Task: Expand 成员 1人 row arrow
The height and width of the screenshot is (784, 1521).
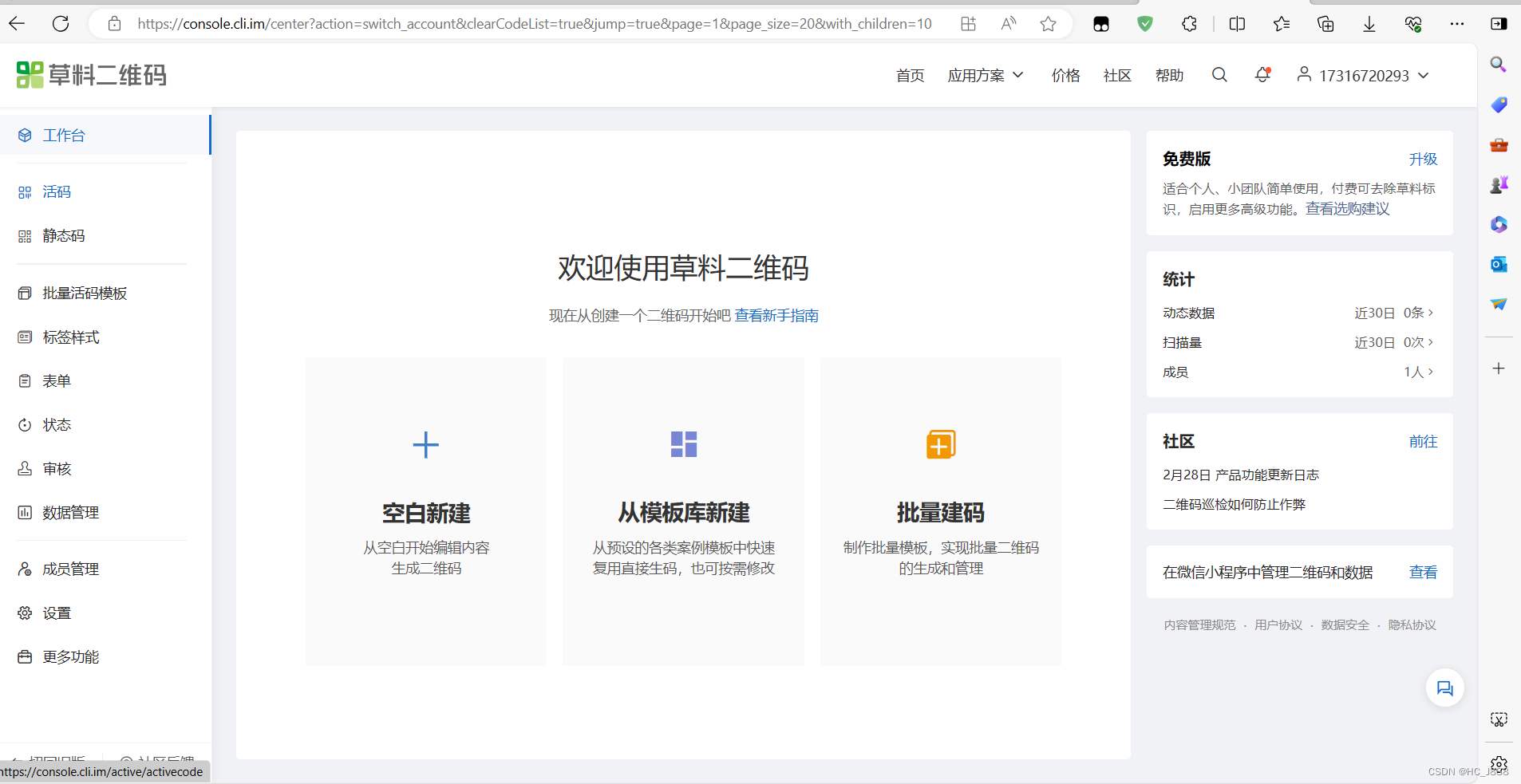Action: point(1431,372)
